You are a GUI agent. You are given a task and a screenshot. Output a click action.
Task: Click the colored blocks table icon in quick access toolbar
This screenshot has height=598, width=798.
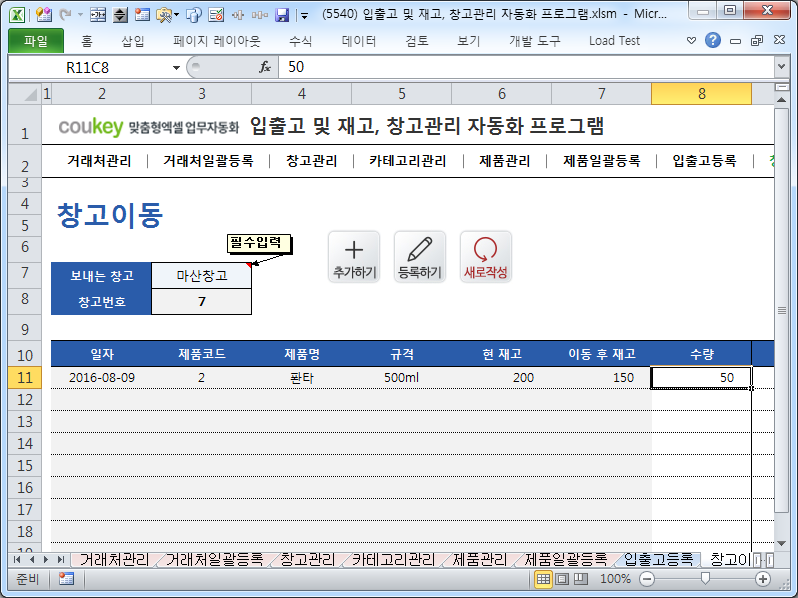pos(43,14)
